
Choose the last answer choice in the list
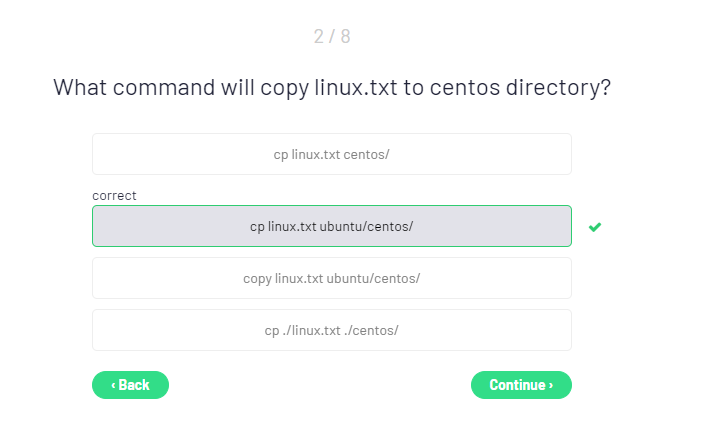[331, 330]
